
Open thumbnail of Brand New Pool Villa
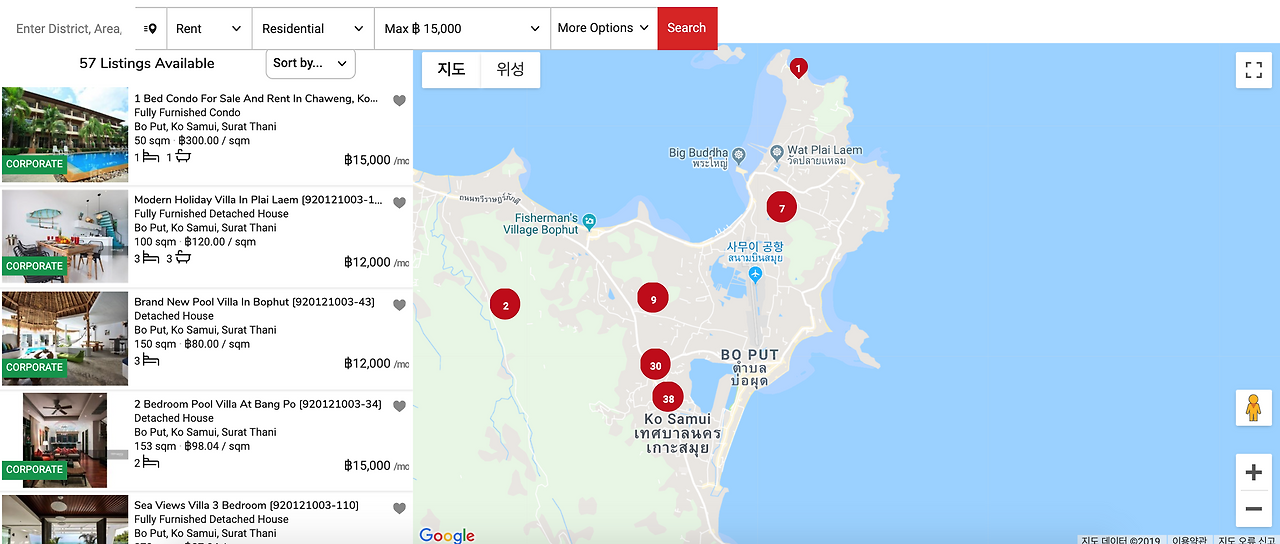[65, 338]
